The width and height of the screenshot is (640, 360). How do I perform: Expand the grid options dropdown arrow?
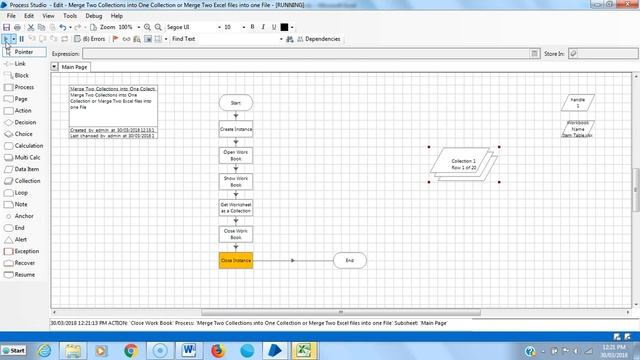tap(166, 39)
